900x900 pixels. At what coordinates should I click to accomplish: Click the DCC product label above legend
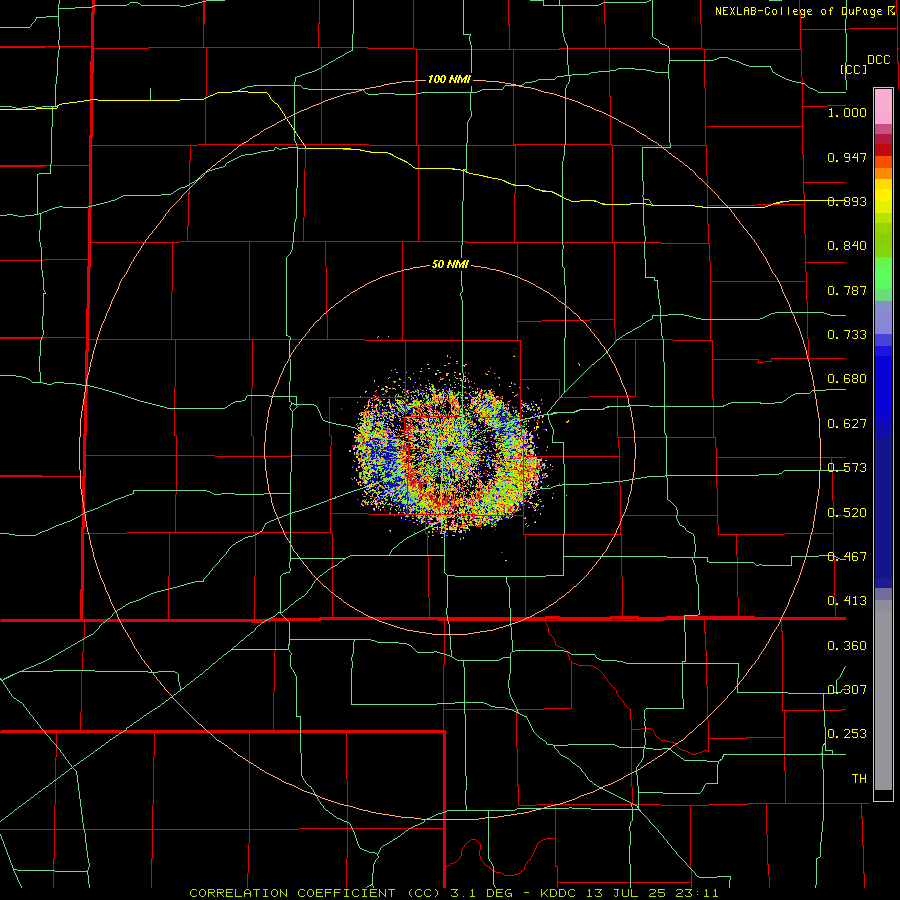point(878,60)
